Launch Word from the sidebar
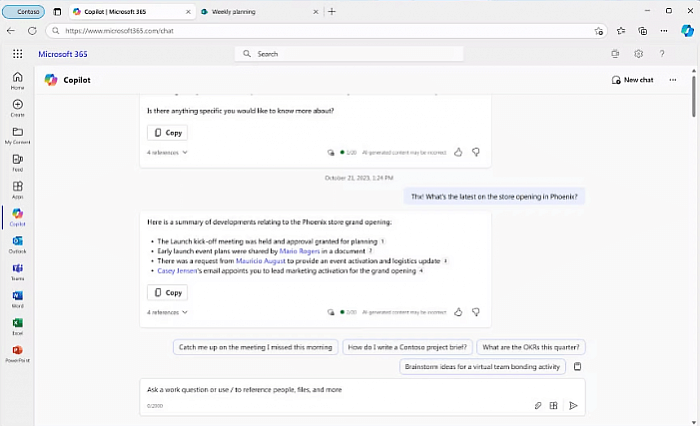 tap(17, 299)
